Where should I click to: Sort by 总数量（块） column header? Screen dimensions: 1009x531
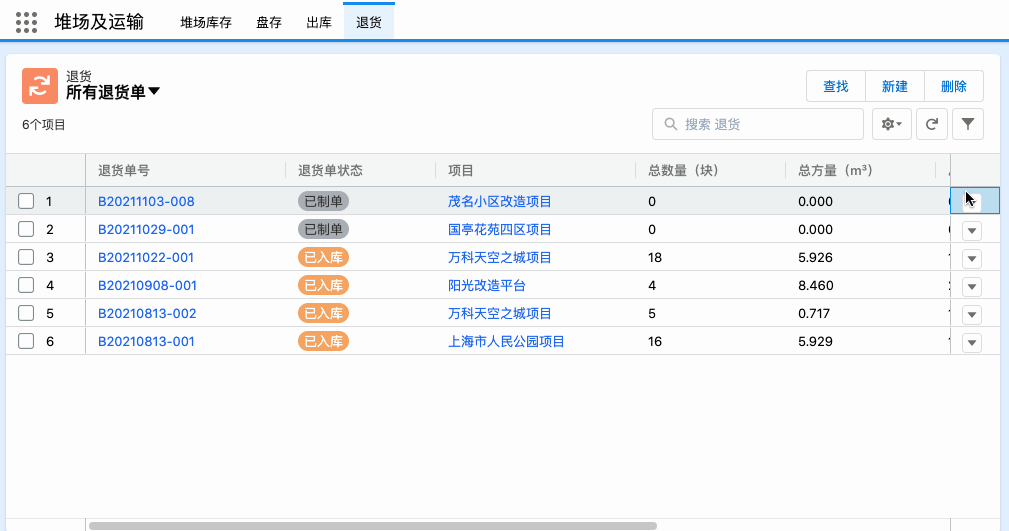(x=683, y=171)
